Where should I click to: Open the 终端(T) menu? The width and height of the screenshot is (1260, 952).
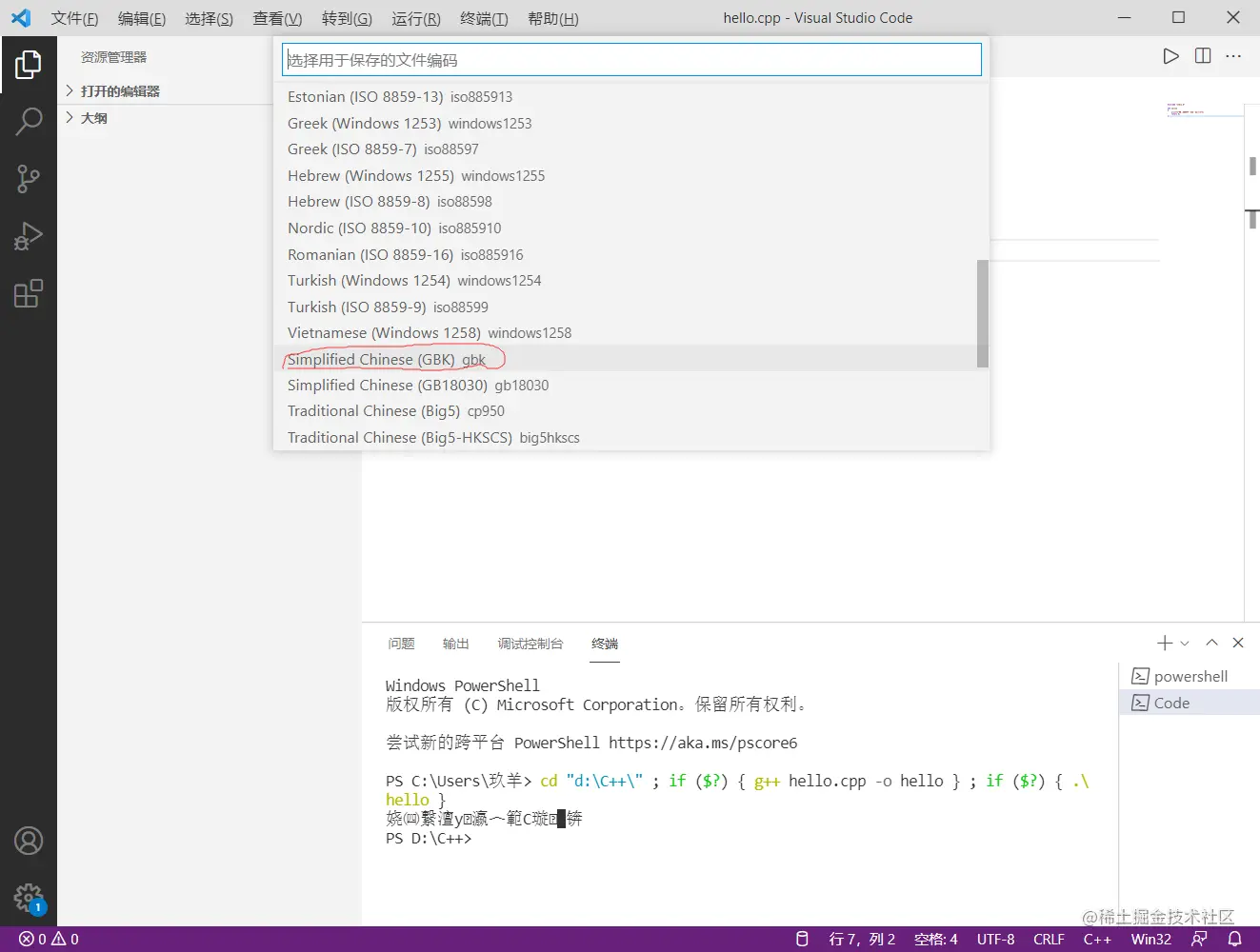click(484, 18)
